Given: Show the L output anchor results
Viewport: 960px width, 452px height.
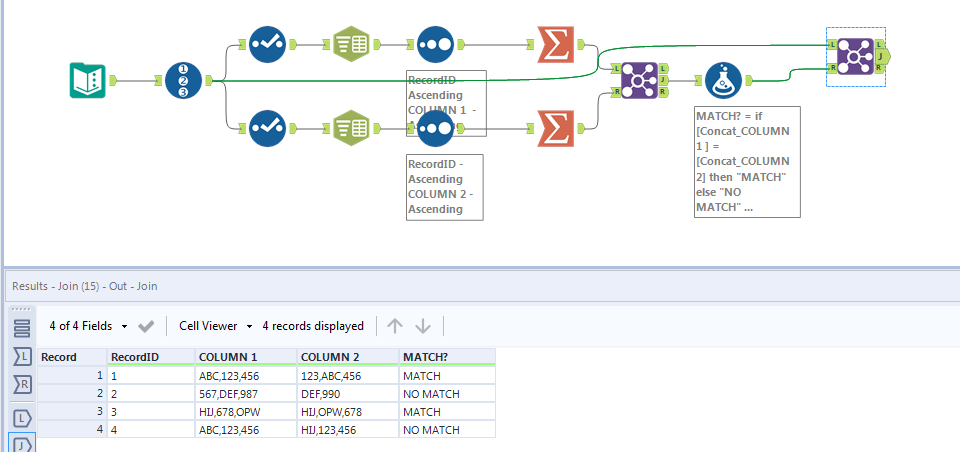Looking at the screenshot, I should pos(22,418).
